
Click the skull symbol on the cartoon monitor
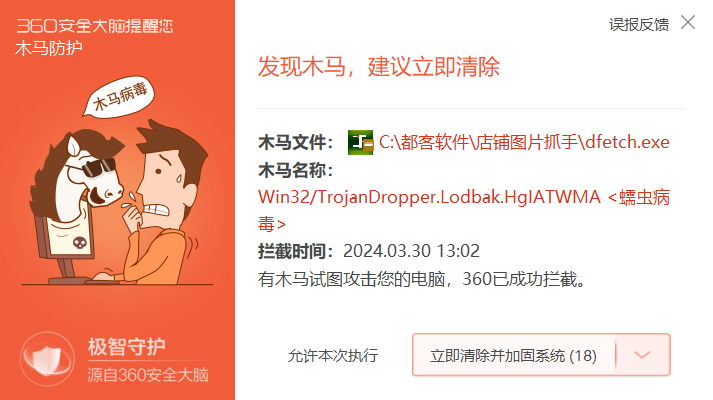tap(80, 243)
